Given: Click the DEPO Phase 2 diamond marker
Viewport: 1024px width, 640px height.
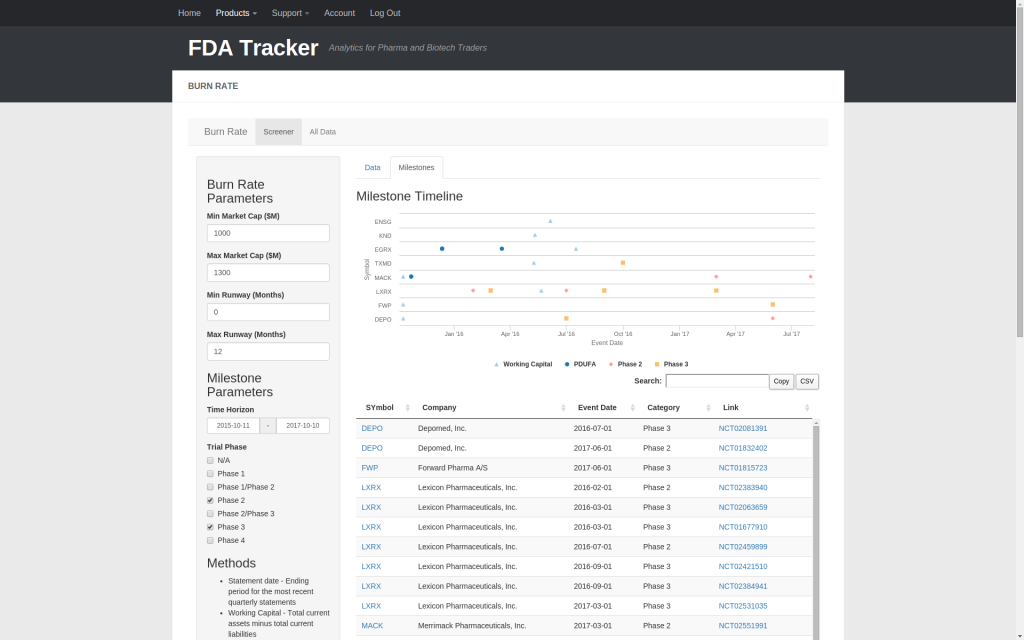Looking at the screenshot, I should (x=773, y=319).
